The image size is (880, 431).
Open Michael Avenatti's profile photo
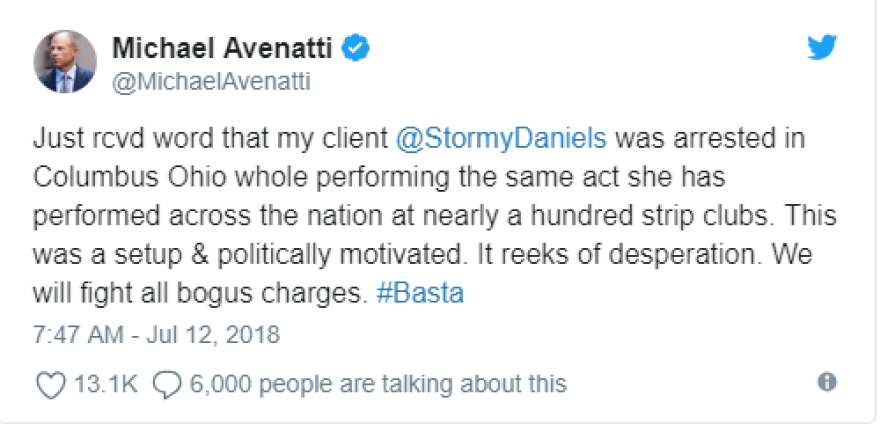pos(65,61)
